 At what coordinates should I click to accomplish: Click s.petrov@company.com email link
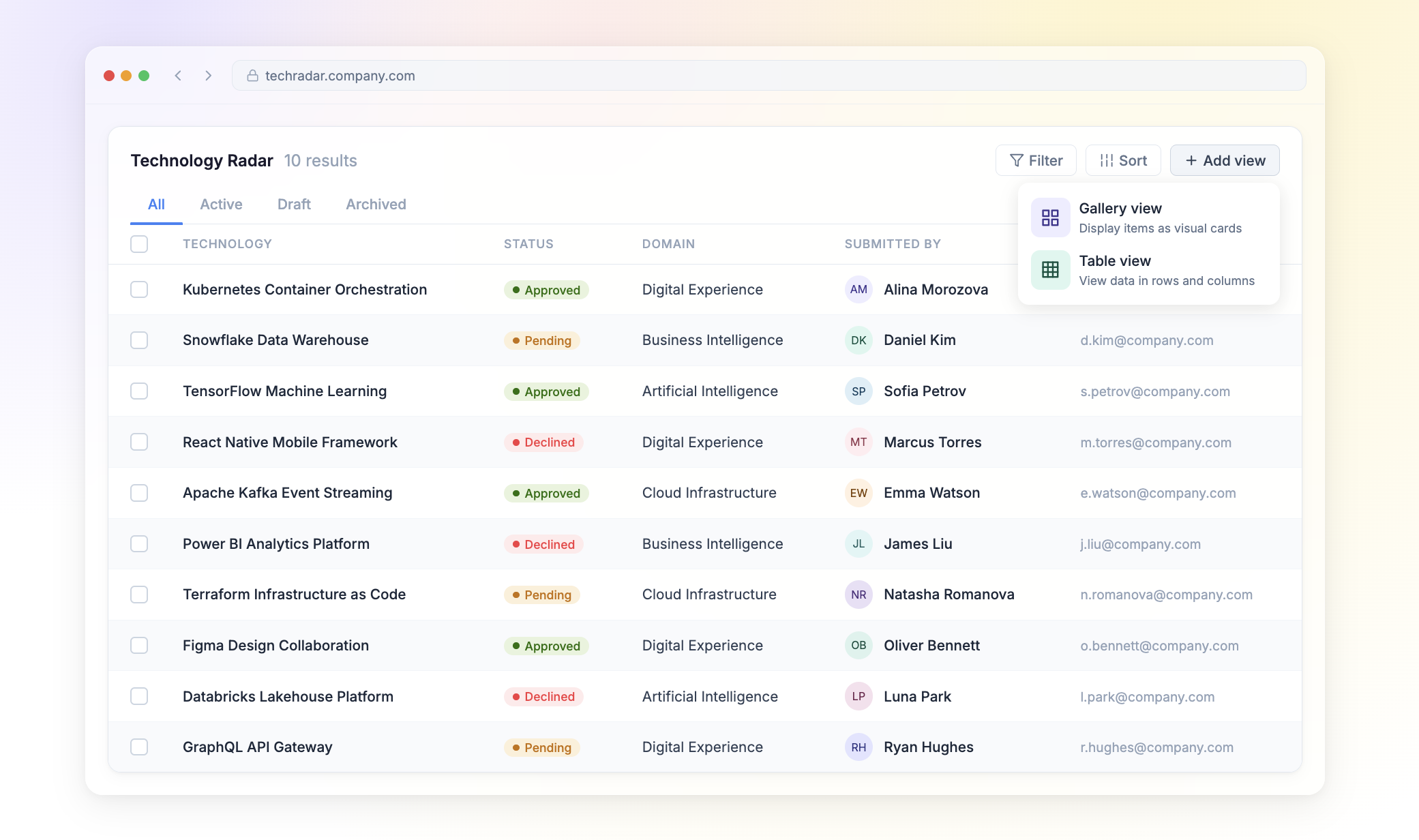point(1154,391)
